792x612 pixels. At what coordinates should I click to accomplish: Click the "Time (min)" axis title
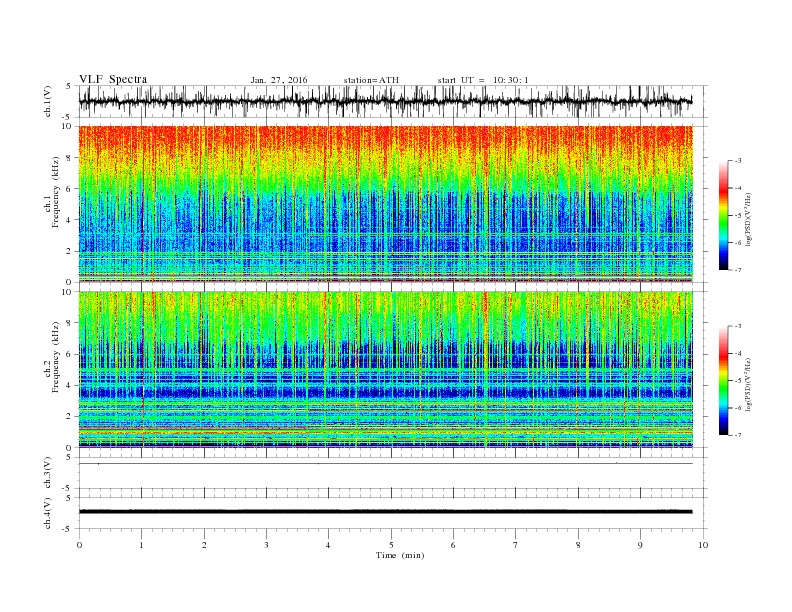point(400,555)
